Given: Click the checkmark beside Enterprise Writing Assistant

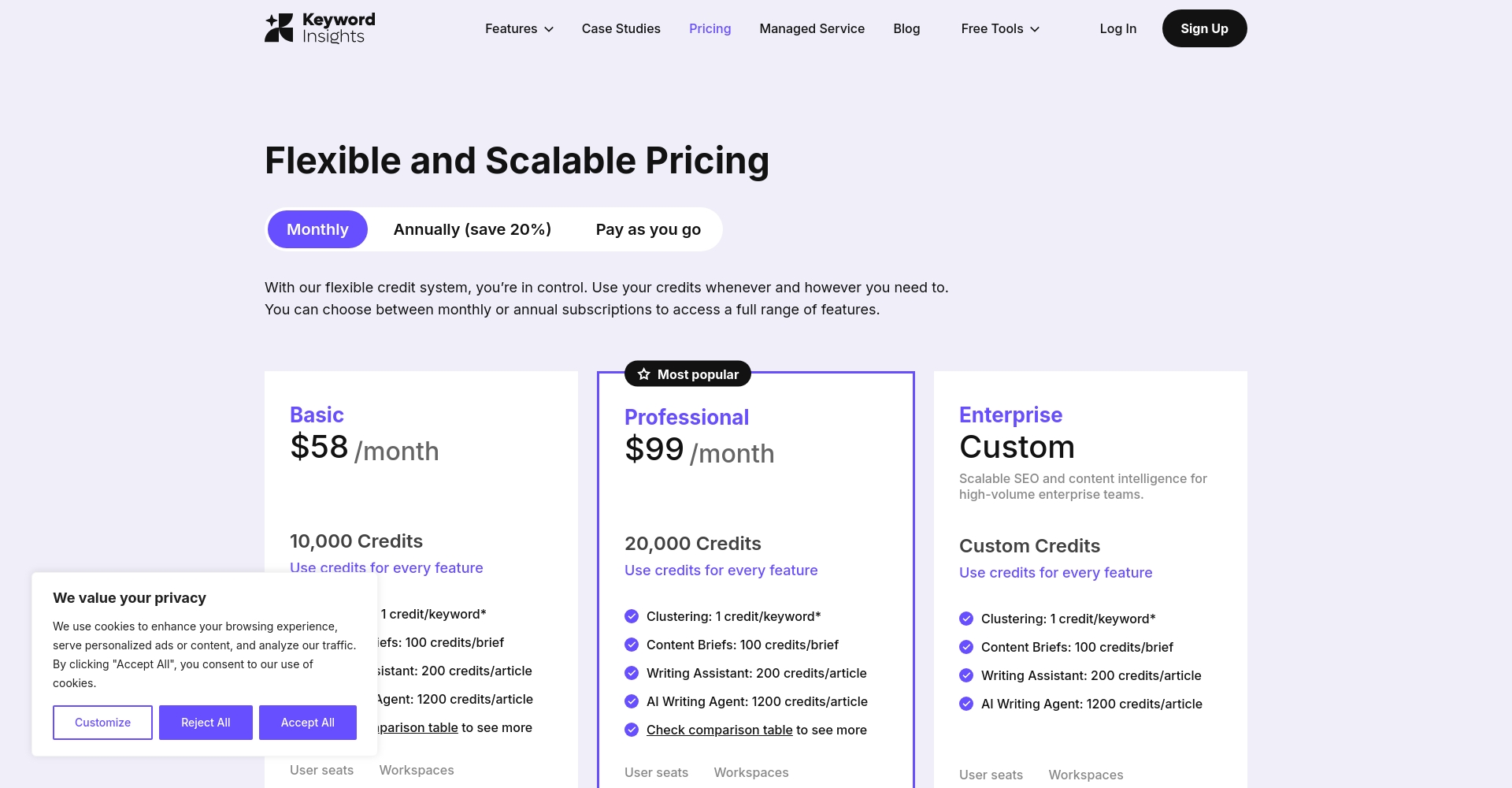Looking at the screenshot, I should [x=966, y=675].
